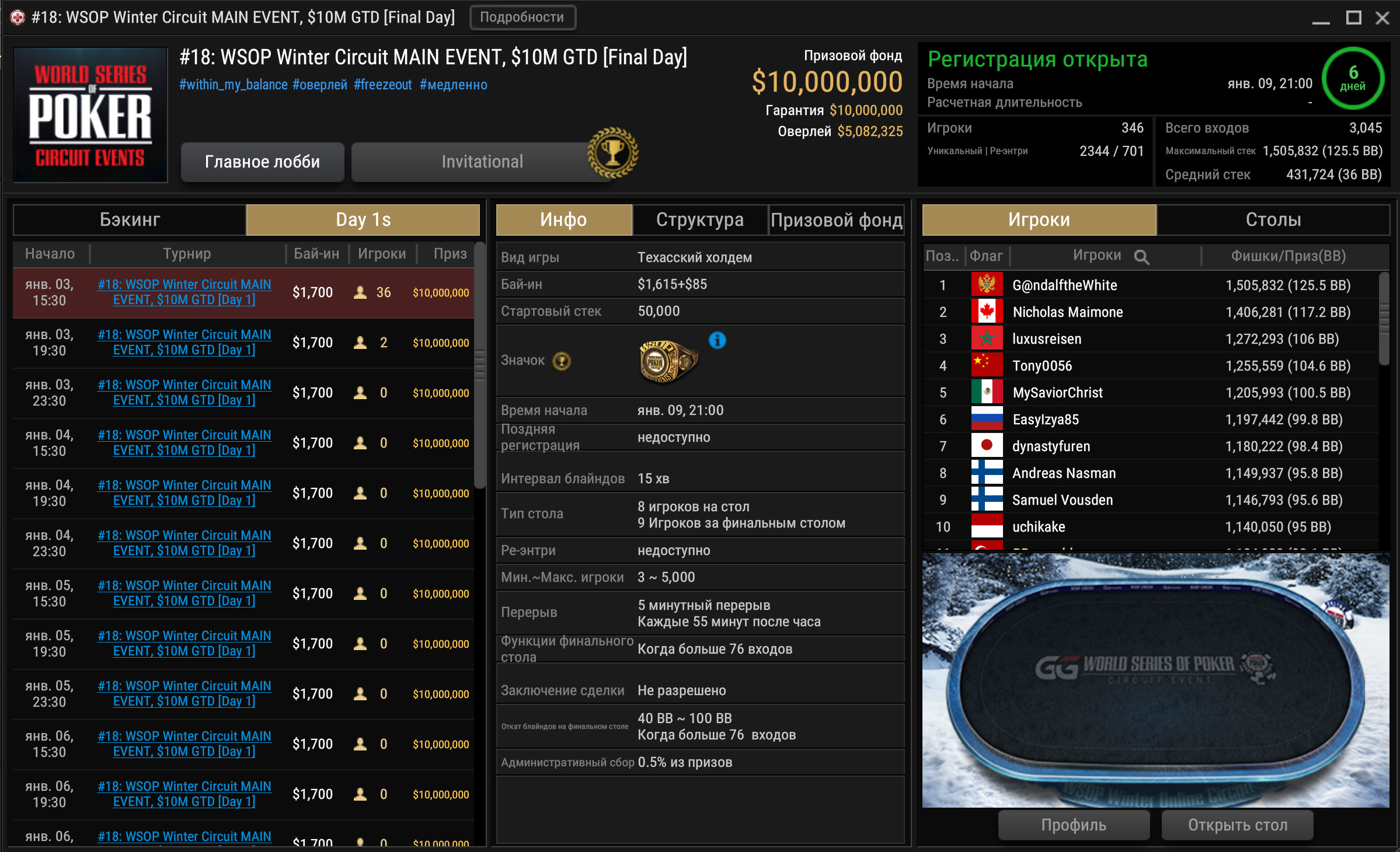Click the blue info icon beside ring
Image resolution: width=1400 pixels, height=852 pixels.
click(717, 340)
